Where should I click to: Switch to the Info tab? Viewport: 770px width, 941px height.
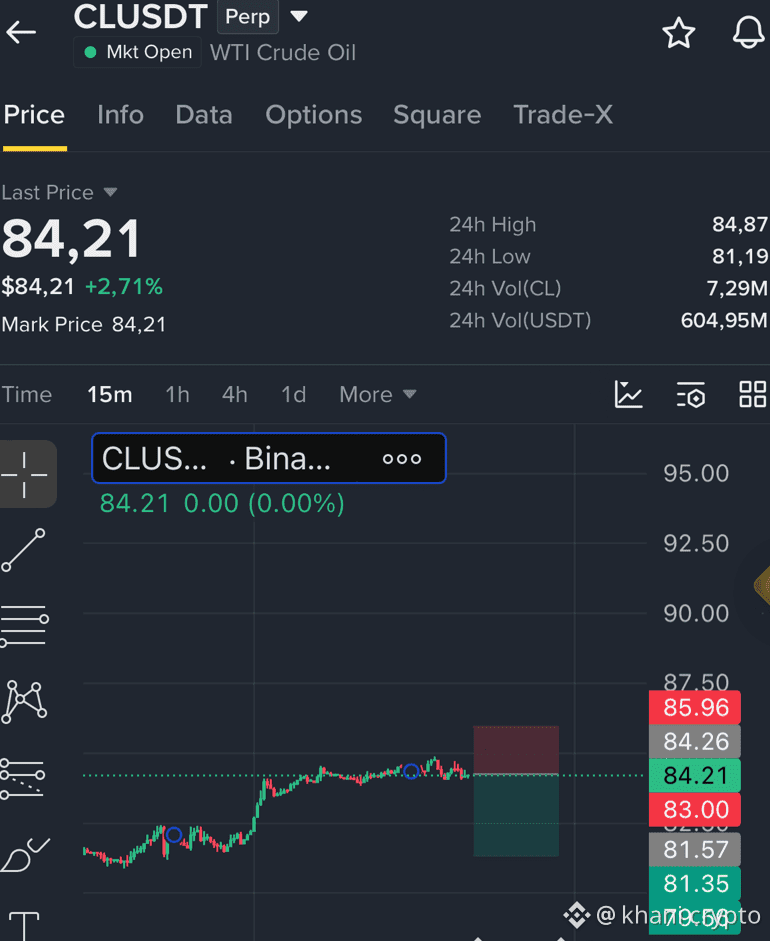[x=120, y=115]
